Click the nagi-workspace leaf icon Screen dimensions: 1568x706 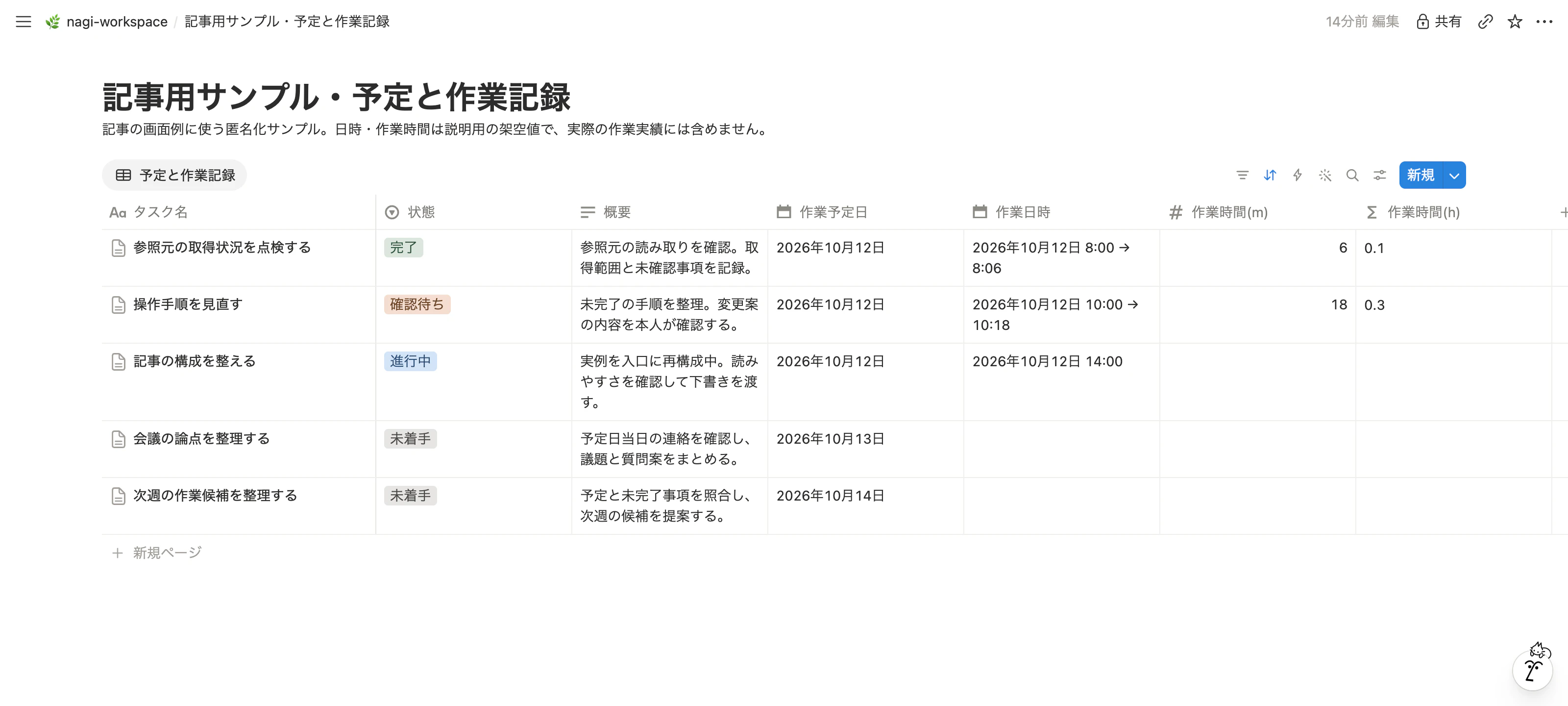[x=53, y=22]
